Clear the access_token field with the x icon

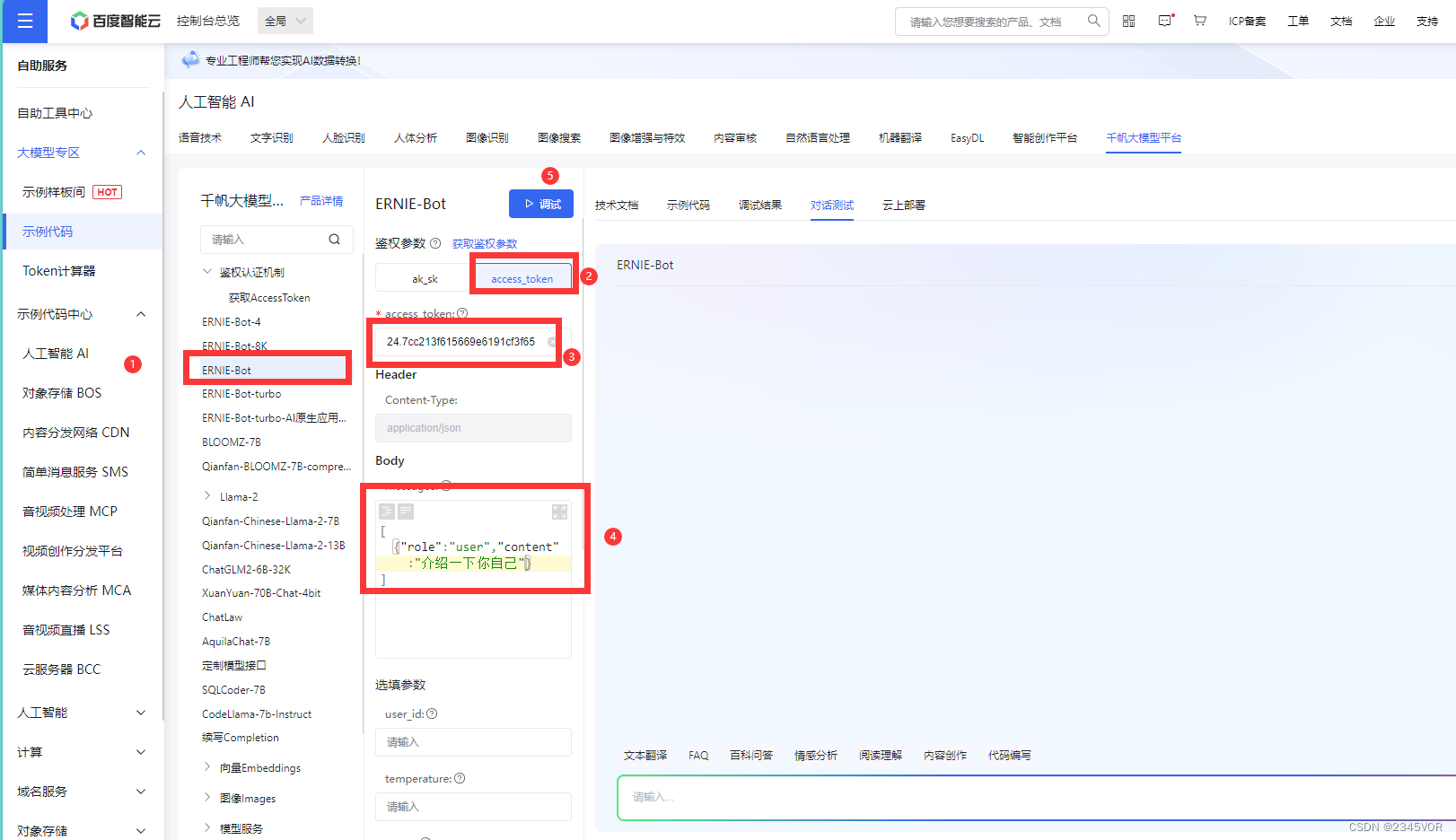552,342
